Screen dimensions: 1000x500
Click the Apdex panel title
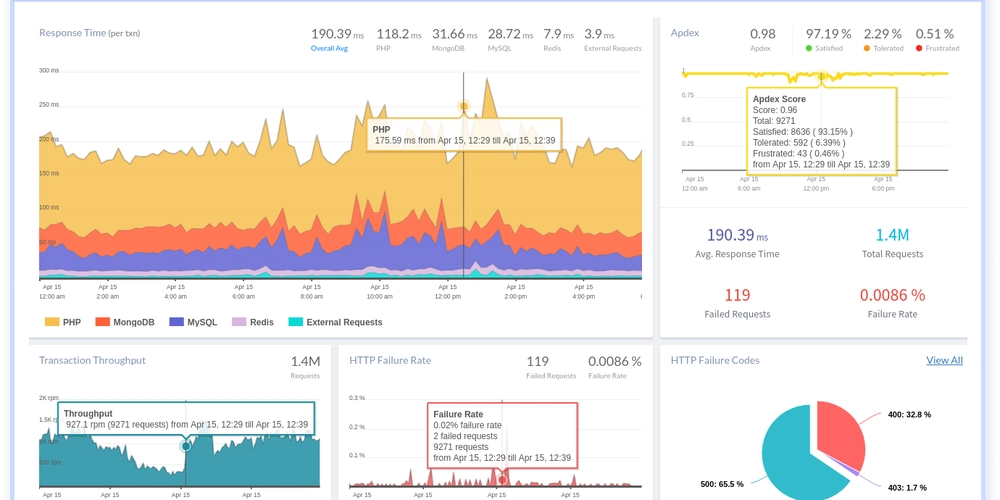(x=685, y=33)
